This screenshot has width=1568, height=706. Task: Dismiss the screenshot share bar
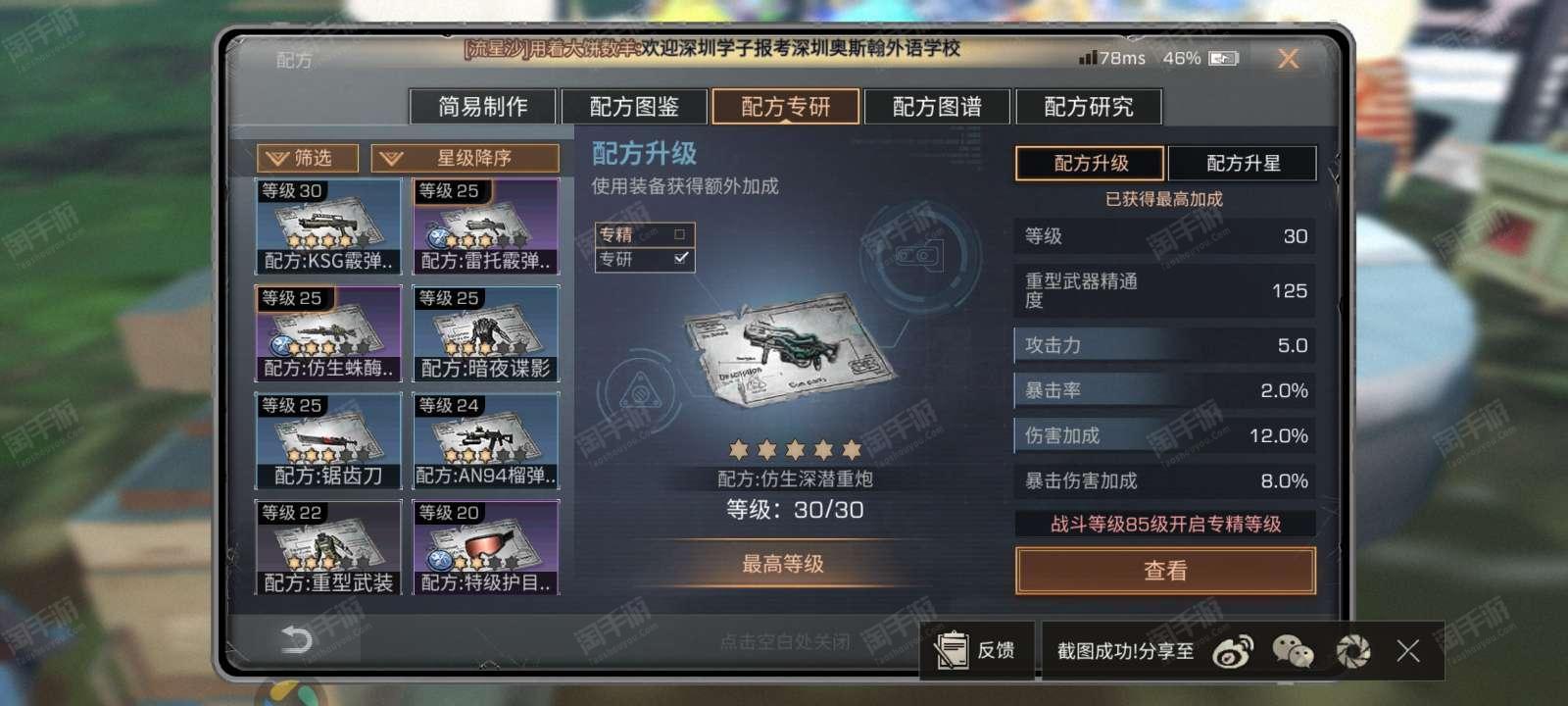(x=1408, y=650)
